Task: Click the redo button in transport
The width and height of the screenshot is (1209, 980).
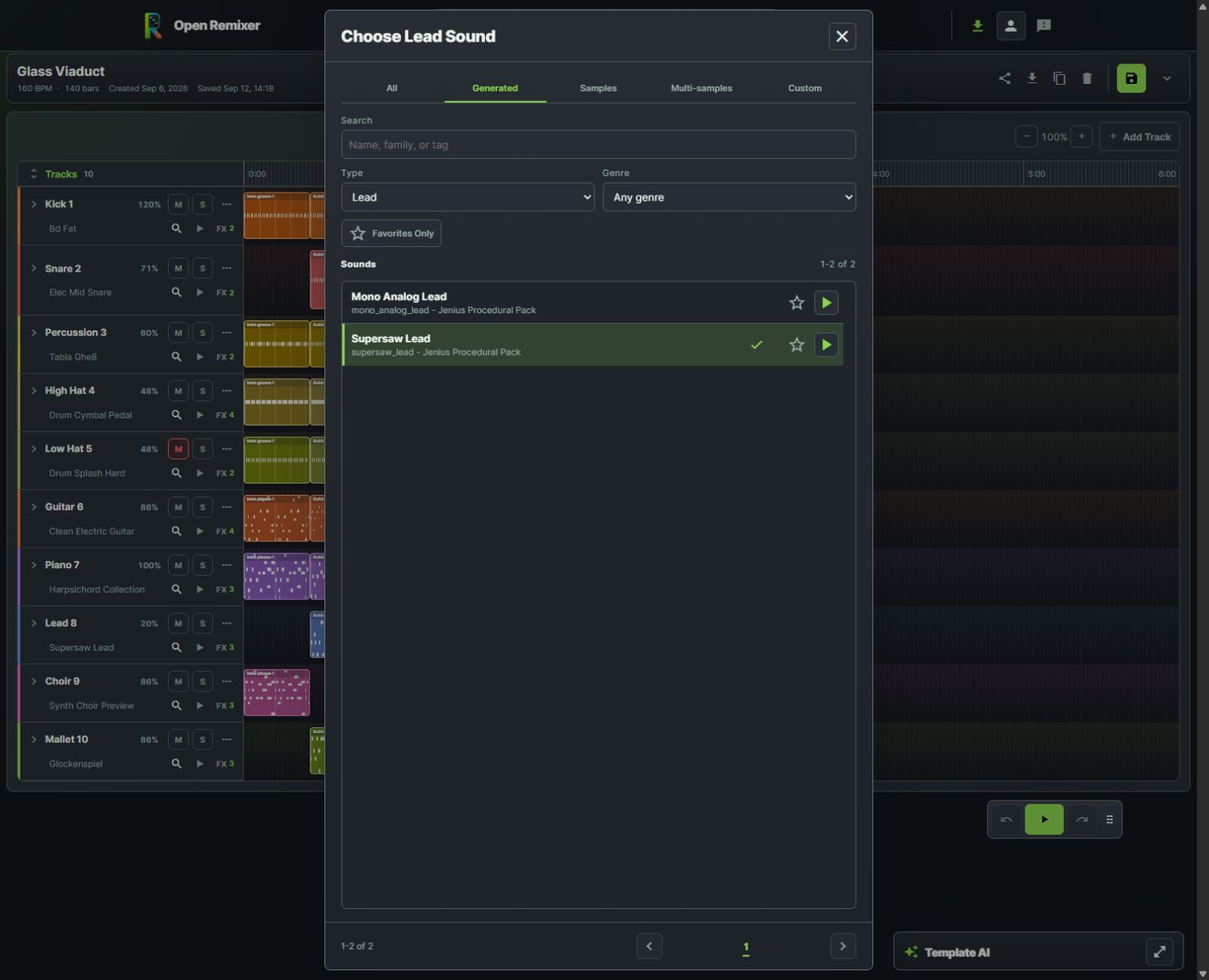Action: (1082, 819)
